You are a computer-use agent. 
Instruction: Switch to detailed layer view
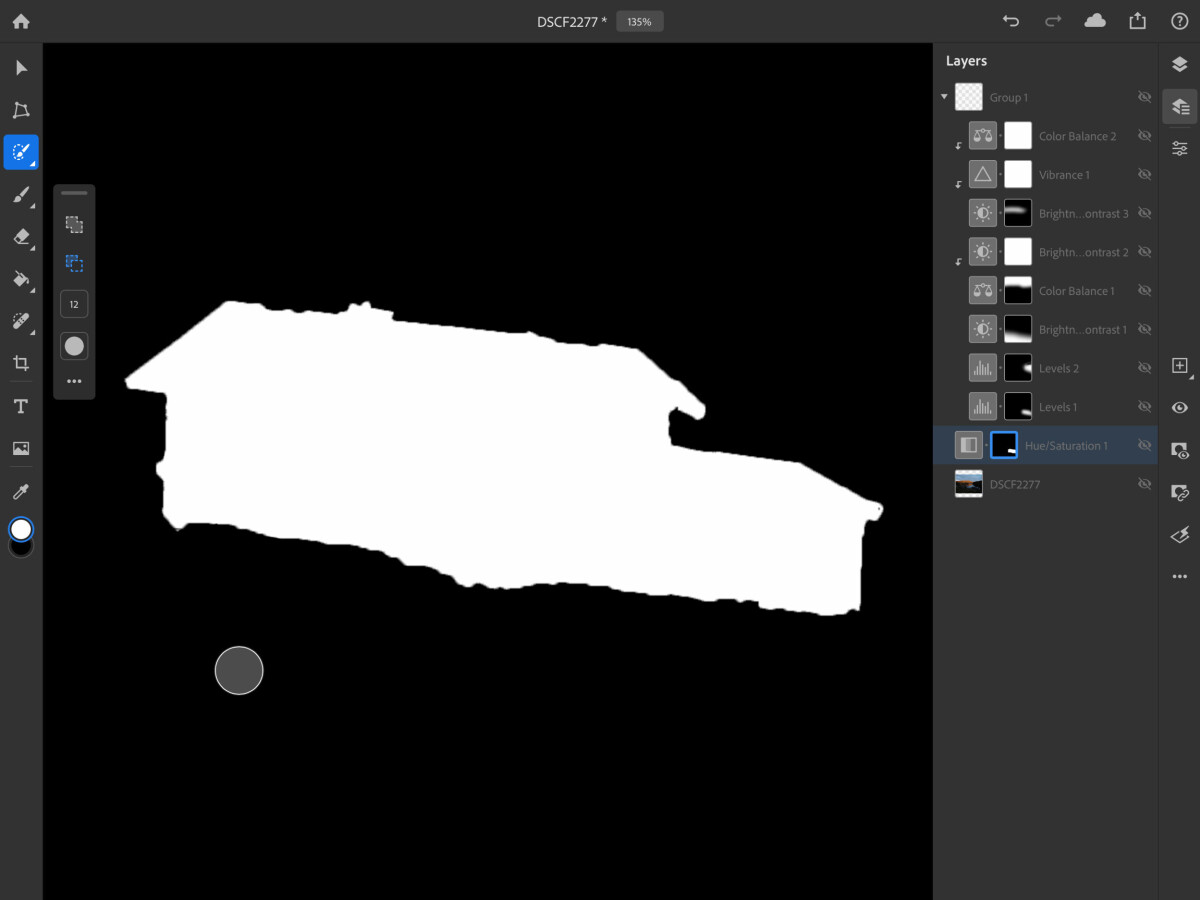click(x=1180, y=106)
